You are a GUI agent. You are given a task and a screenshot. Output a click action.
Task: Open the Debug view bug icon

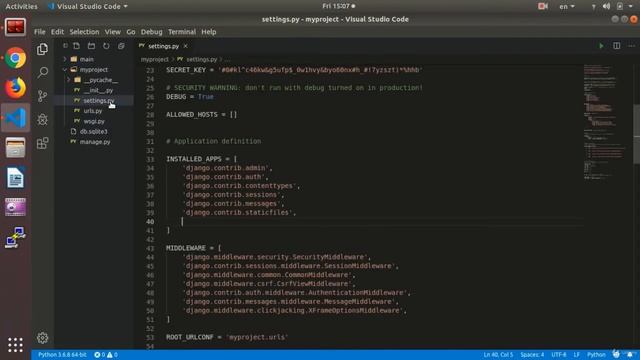[x=42, y=119]
